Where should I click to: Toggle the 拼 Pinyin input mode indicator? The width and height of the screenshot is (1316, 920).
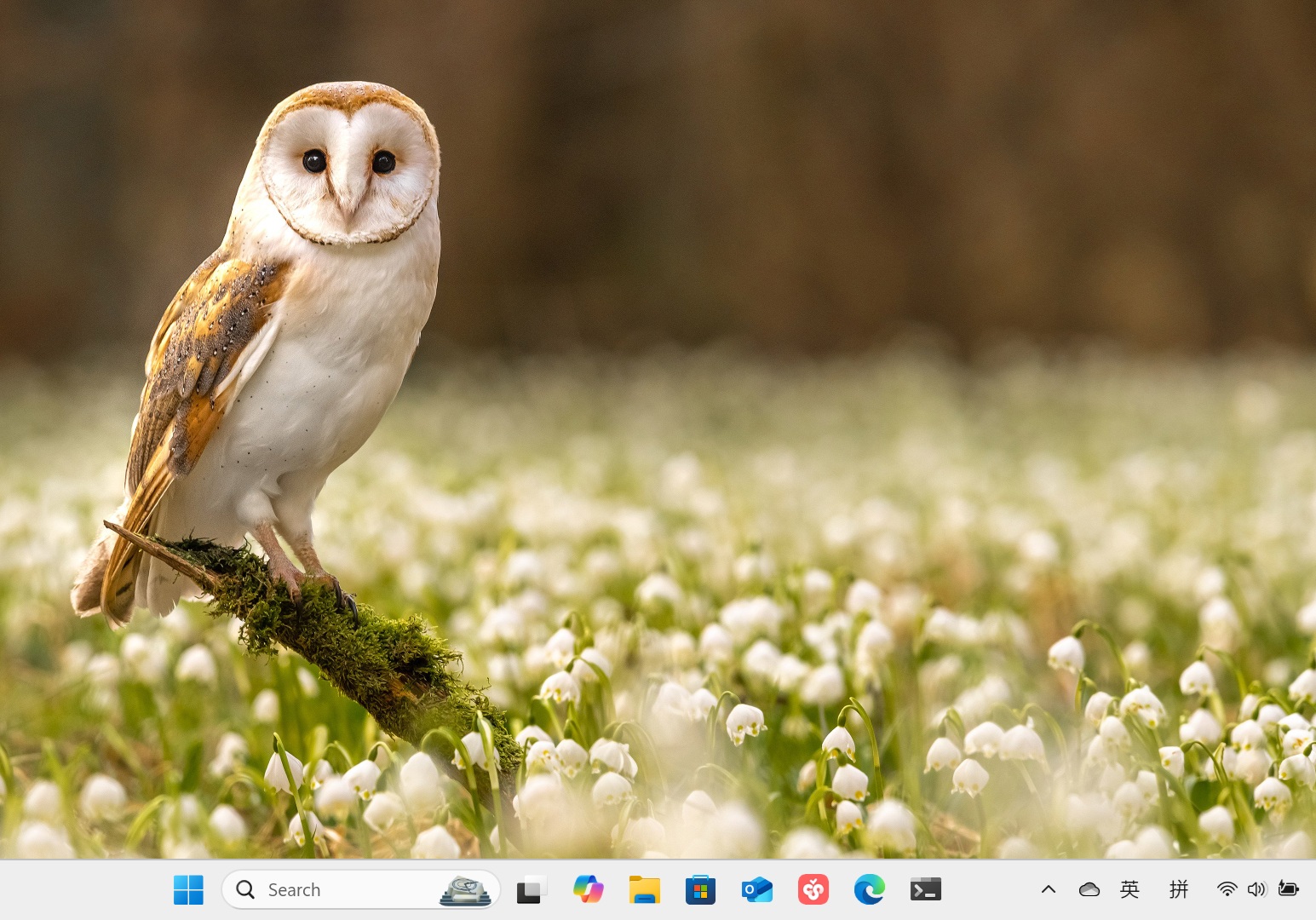[x=1178, y=889]
